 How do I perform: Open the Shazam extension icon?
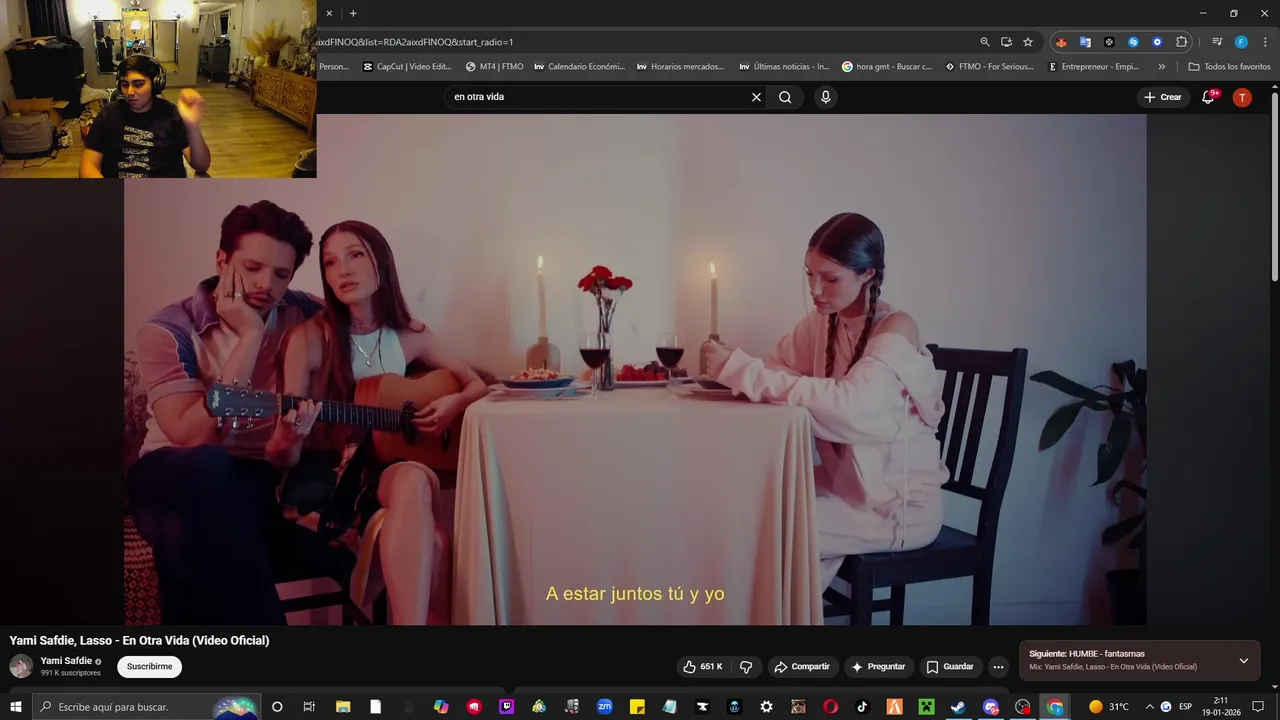tap(1133, 42)
